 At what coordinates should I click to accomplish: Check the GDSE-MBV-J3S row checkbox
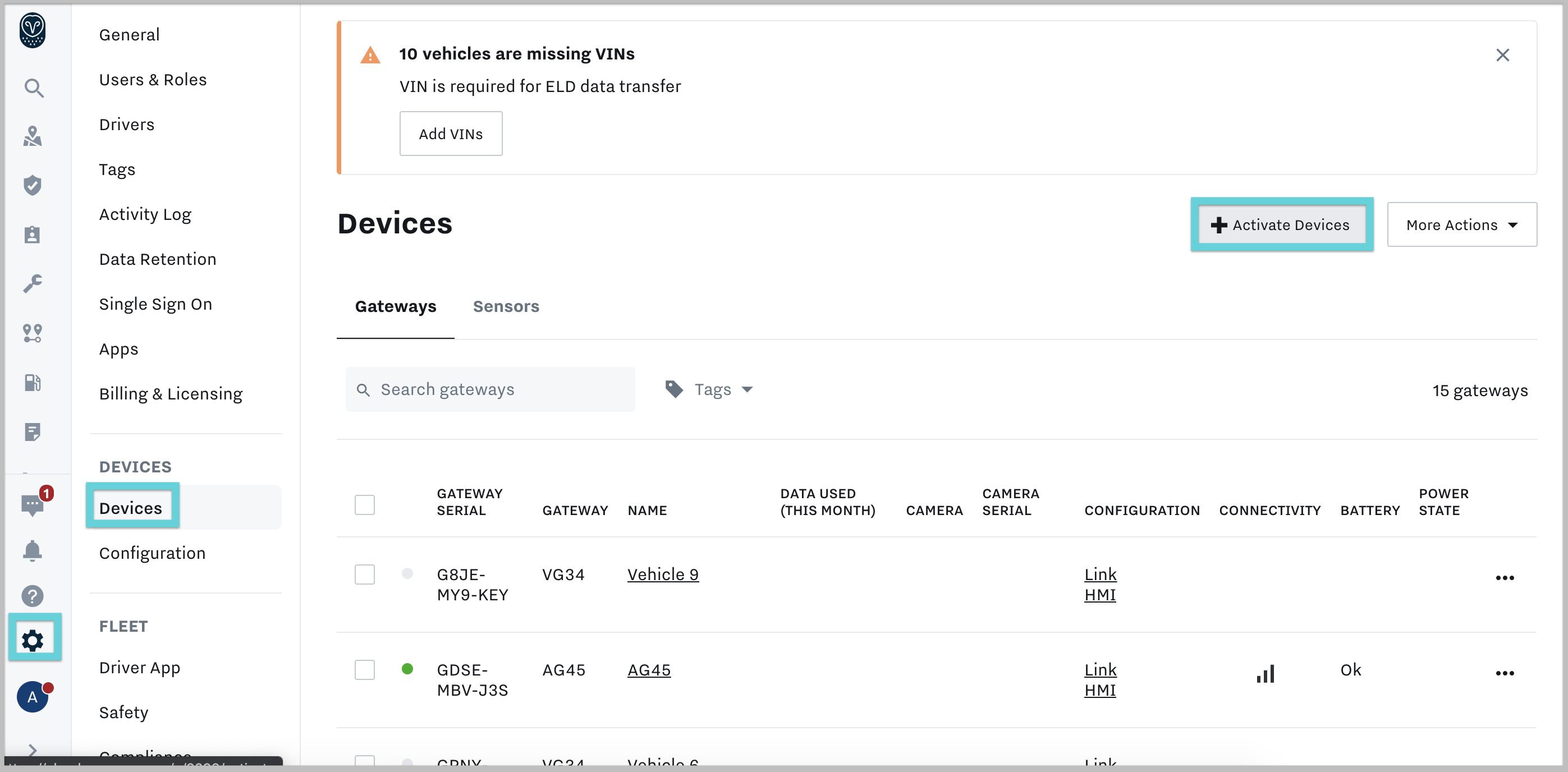click(x=365, y=670)
